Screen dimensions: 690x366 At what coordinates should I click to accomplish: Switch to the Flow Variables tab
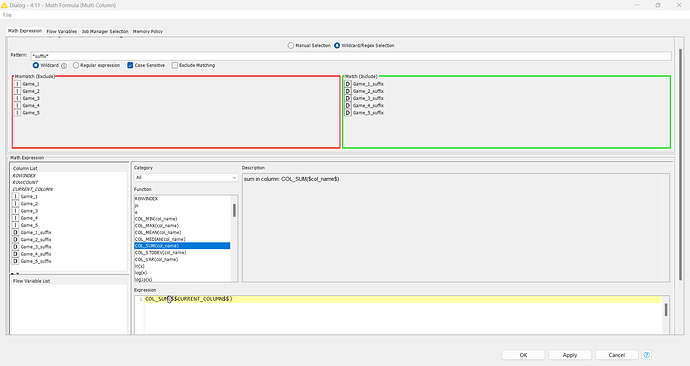pyautogui.click(x=62, y=31)
